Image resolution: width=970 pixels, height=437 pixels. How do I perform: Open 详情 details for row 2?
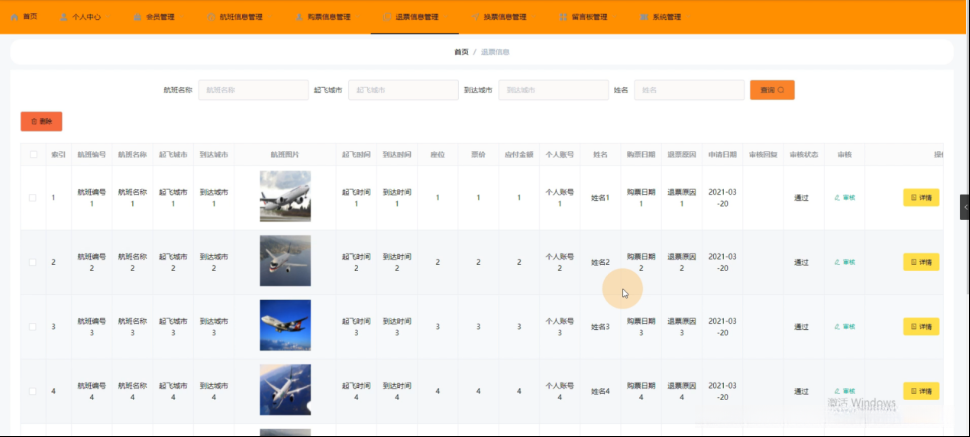(921, 262)
